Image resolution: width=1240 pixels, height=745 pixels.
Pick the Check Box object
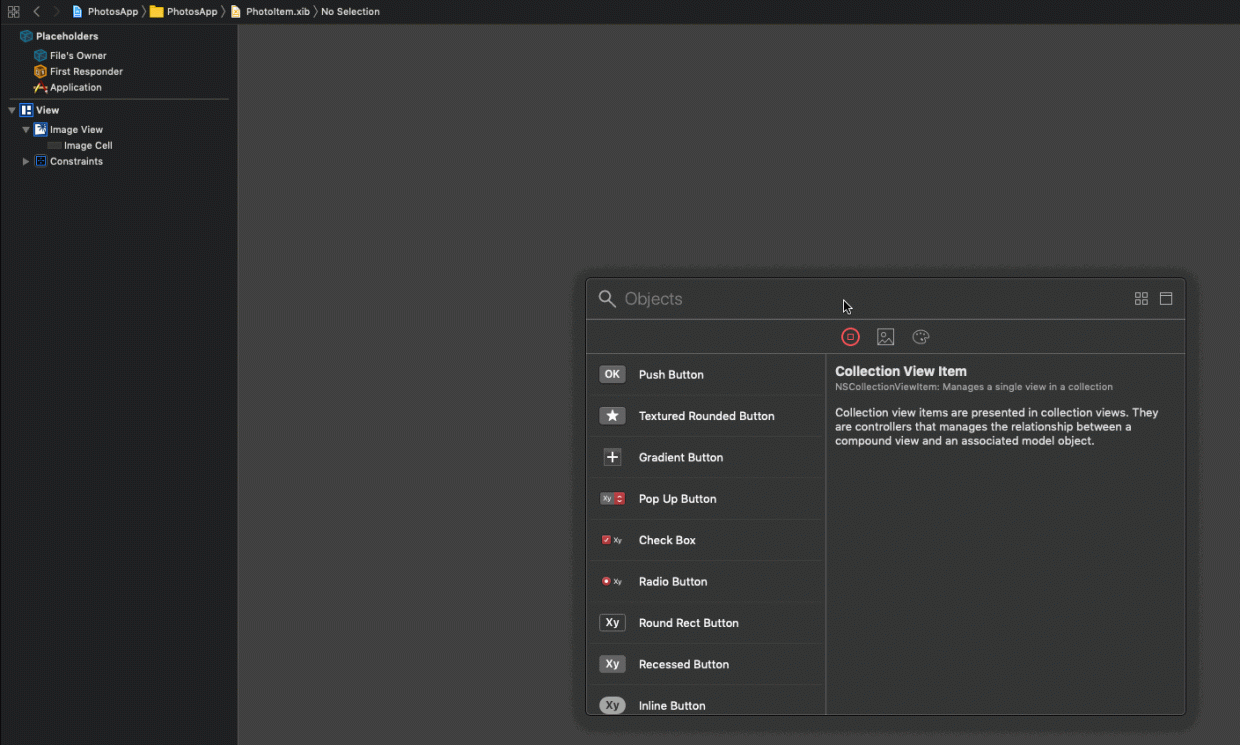click(x=667, y=540)
